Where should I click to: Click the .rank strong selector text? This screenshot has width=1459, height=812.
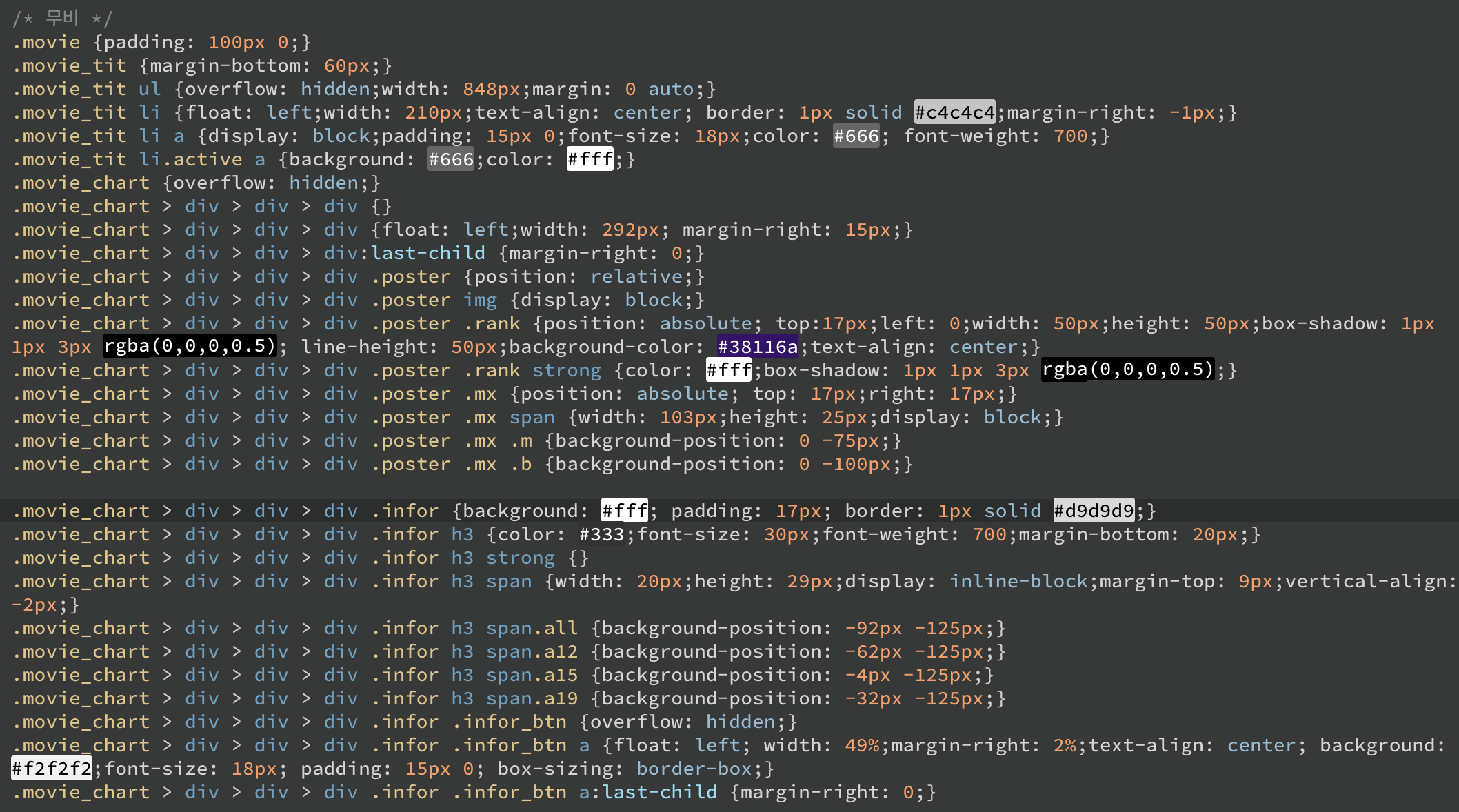coord(532,370)
